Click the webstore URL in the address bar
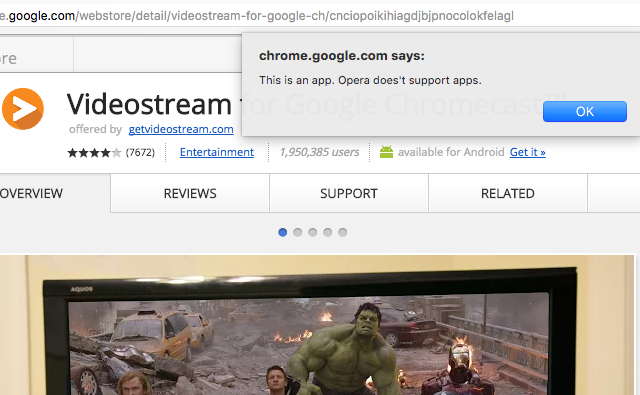640x395 pixels. coord(257,16)
